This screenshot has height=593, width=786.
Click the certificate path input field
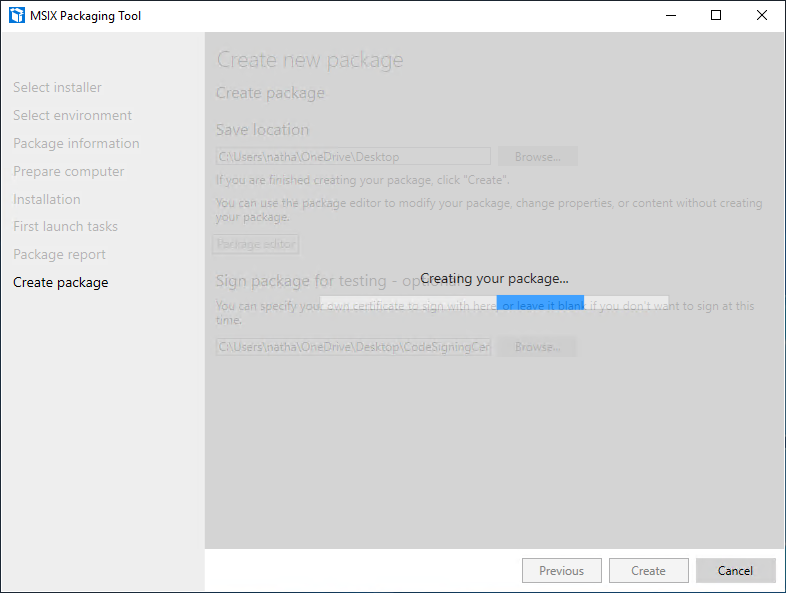(353, 347)
